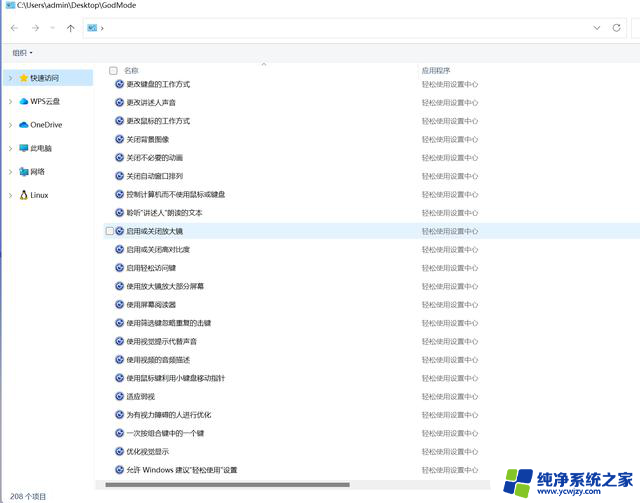Expand the 此电脑 tree node
640x503 pixels.
pyautogui.click(x=11, y=148)
